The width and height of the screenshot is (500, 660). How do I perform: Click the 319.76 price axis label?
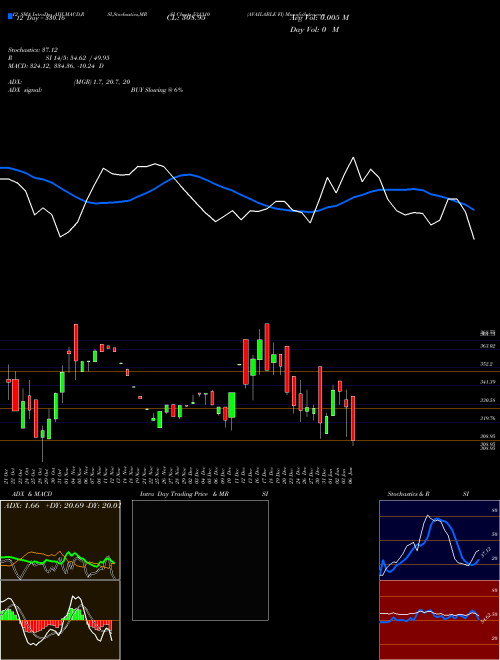click(x=487, y=418)
